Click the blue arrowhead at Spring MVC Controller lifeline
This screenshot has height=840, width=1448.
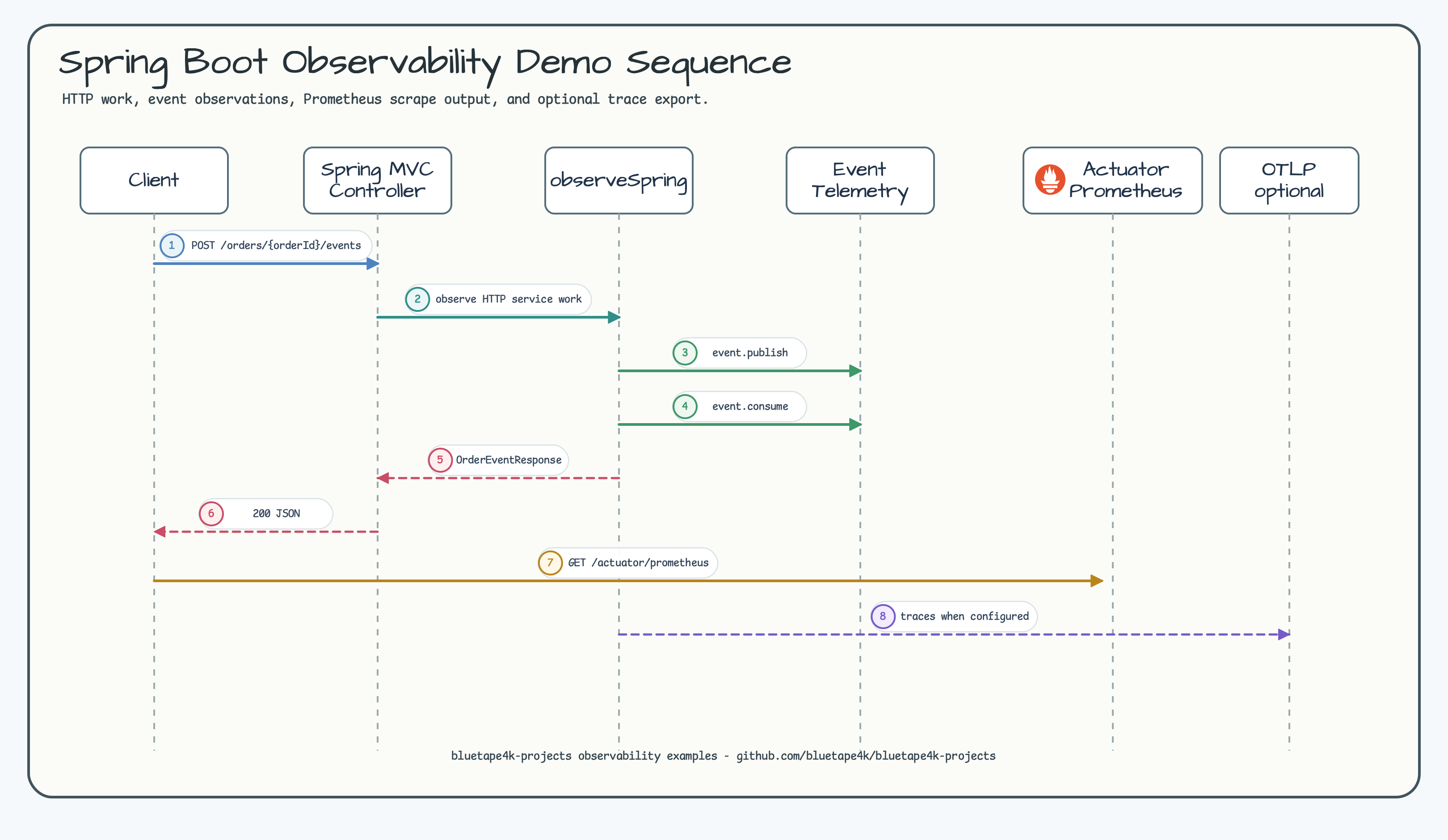373,264
